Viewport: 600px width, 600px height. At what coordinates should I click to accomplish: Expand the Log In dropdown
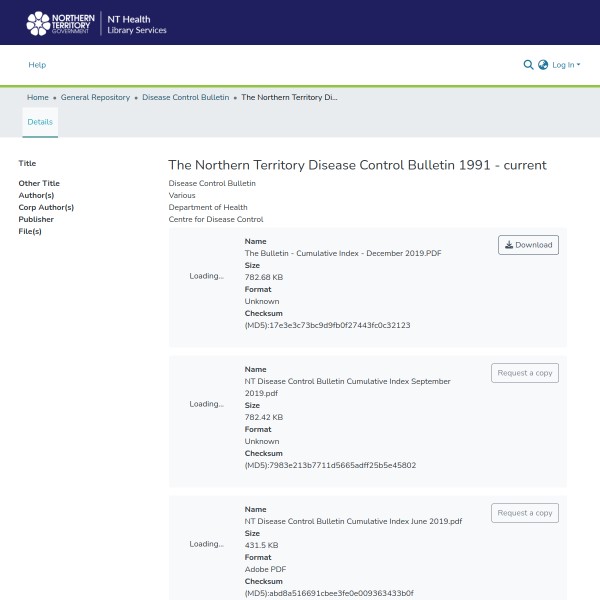pos(565,65)
